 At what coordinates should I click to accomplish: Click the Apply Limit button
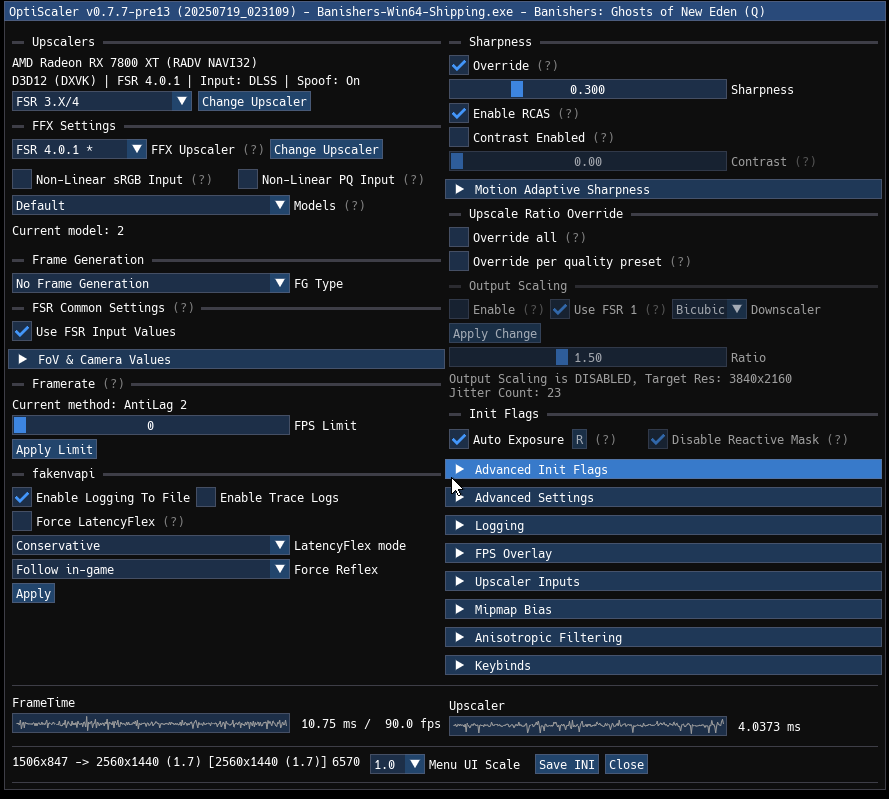click(x=54, y=450)
